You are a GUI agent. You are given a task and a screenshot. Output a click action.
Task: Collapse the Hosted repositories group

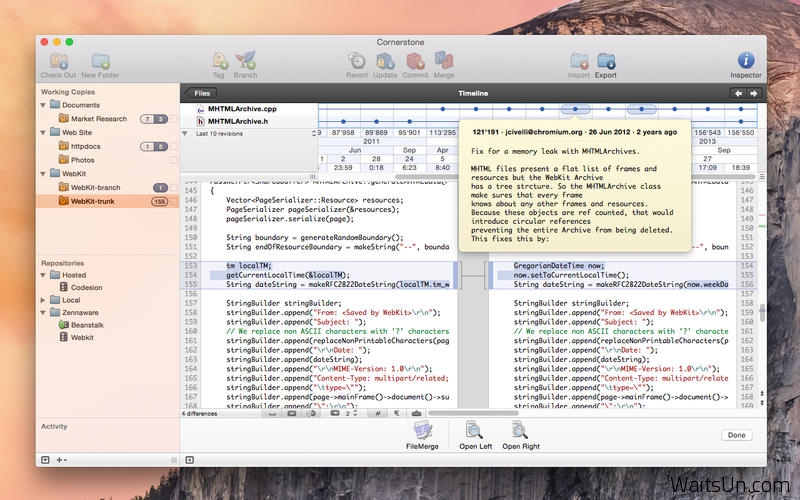(x=43, y=276)
